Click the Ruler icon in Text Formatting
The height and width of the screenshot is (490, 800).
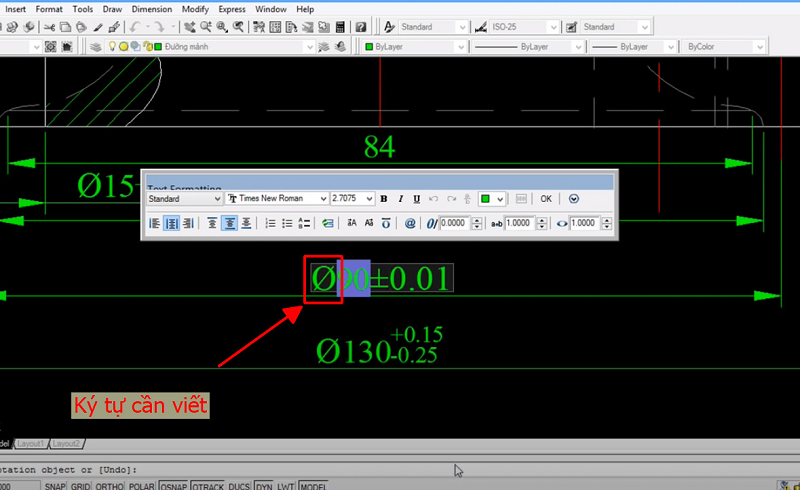521,199
